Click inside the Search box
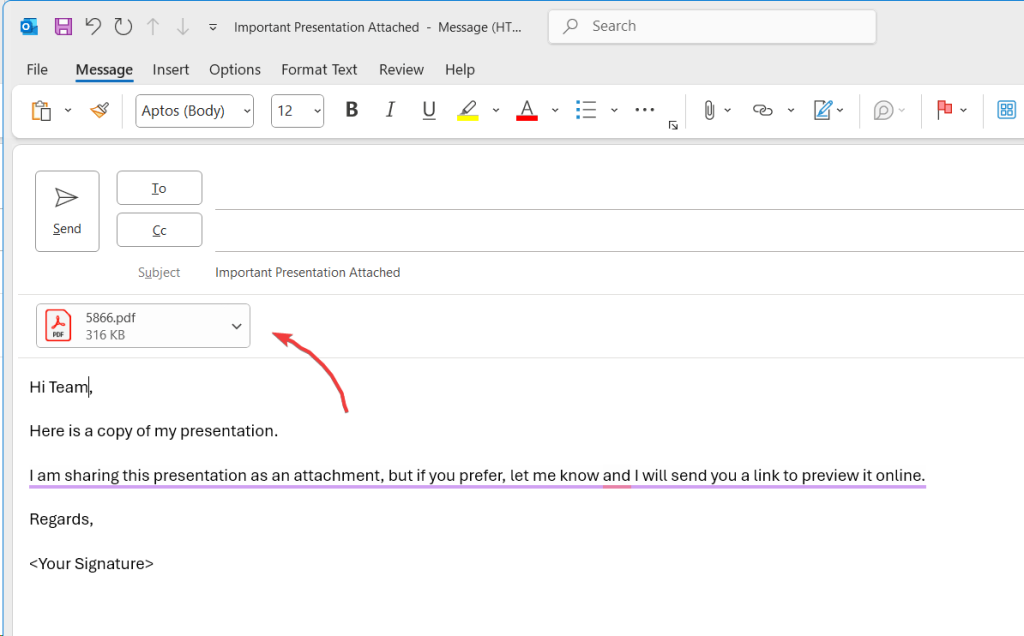 [x=711, y=26]
